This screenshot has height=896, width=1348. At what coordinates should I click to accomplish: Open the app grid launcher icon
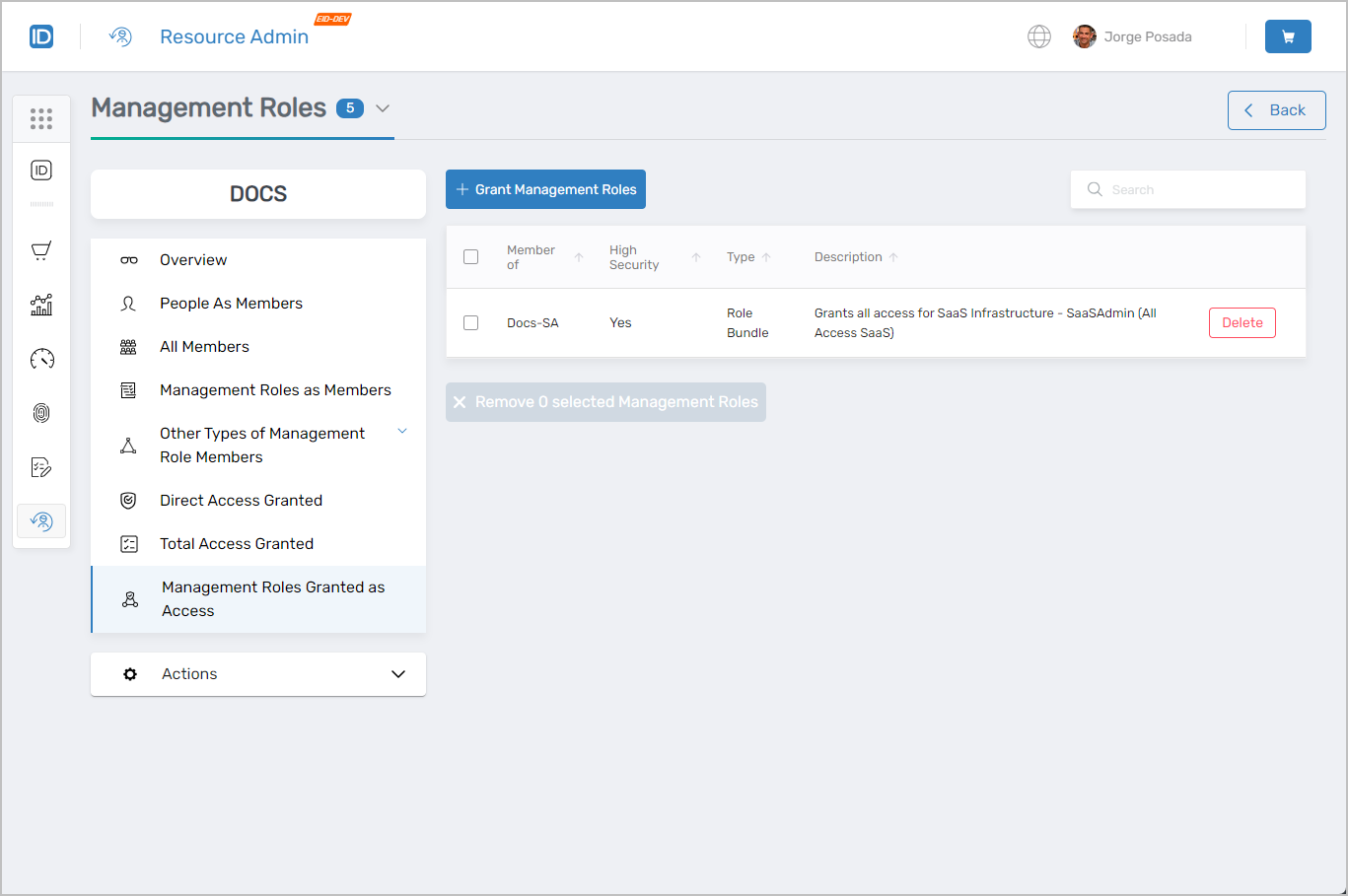[x=40, y=118]
